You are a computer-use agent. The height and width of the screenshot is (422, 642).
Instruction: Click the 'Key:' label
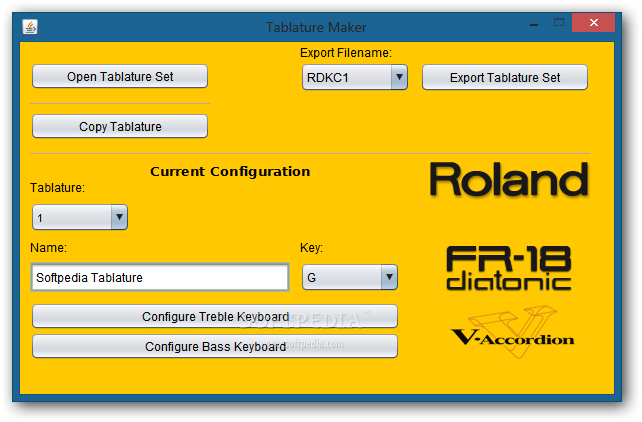[x=311, y=248]
